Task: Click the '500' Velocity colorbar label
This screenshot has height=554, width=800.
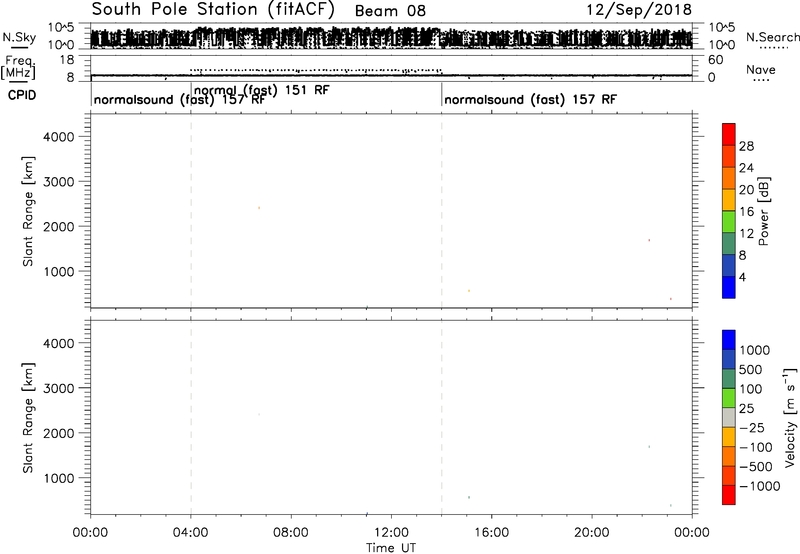Action: click(751, 370)
